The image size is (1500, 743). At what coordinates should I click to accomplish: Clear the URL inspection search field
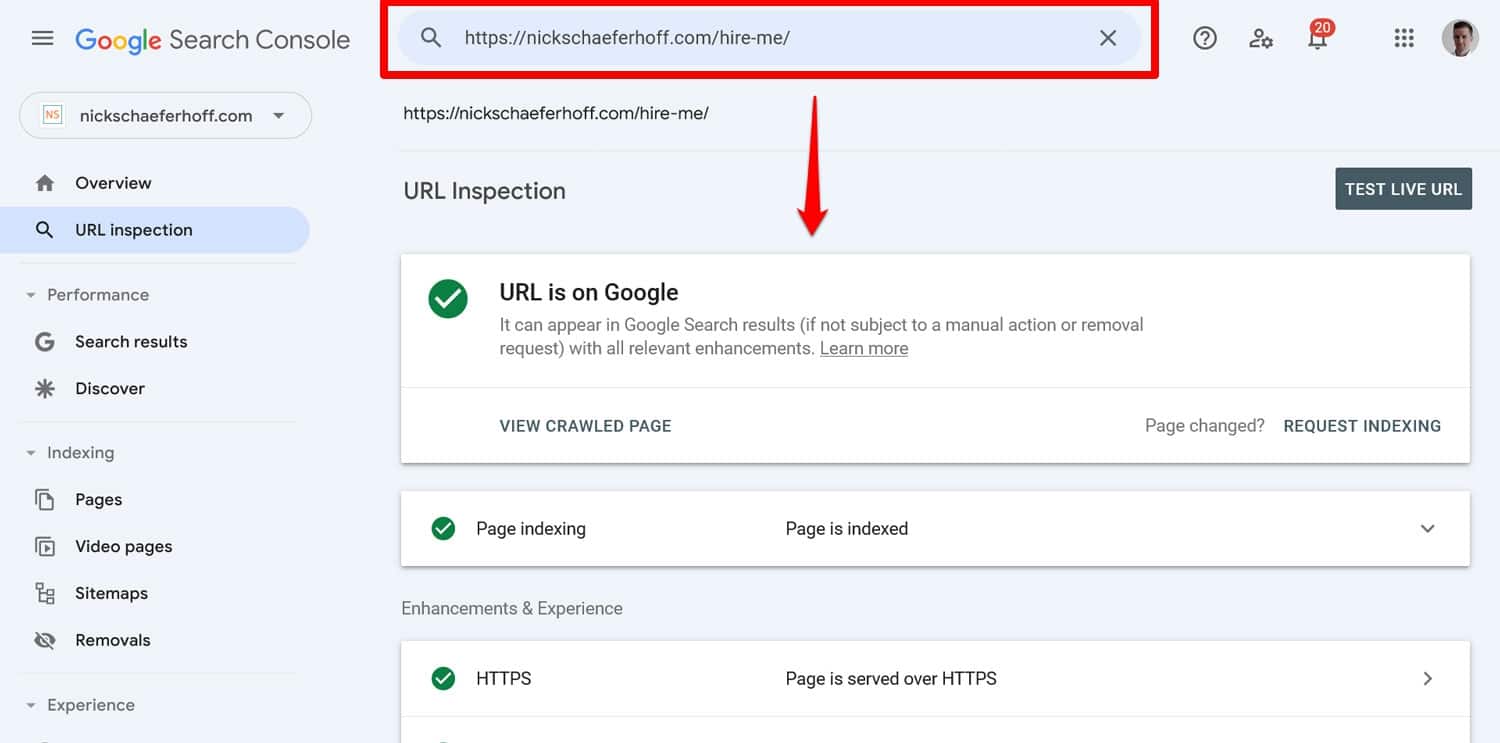[x=1108, y=38]
